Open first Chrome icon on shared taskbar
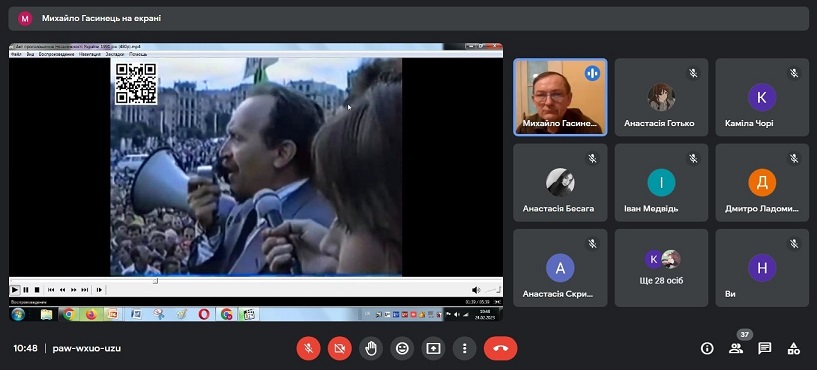Screen dimensions: 817x370 coord(68,314)
